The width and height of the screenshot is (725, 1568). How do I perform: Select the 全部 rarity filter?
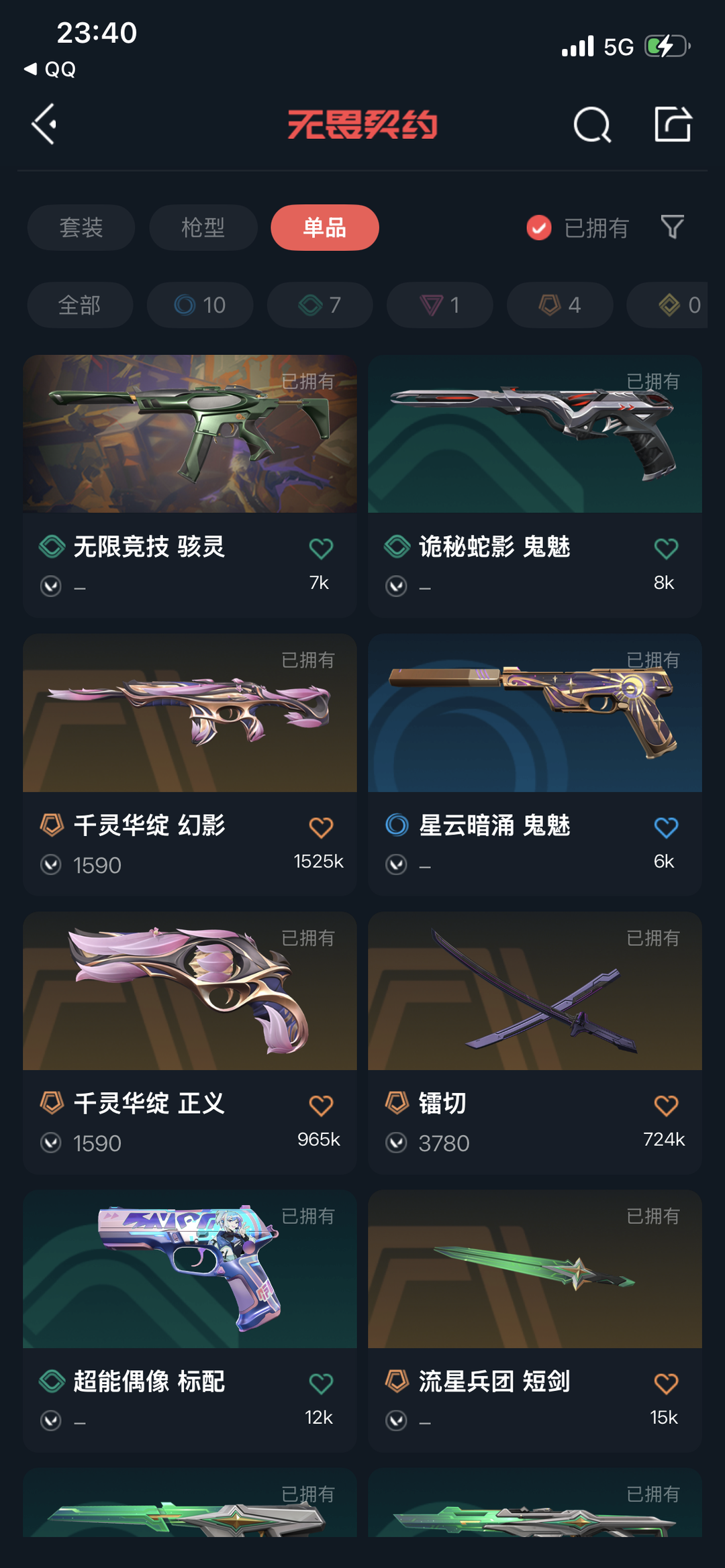click(x=80, y=305)
